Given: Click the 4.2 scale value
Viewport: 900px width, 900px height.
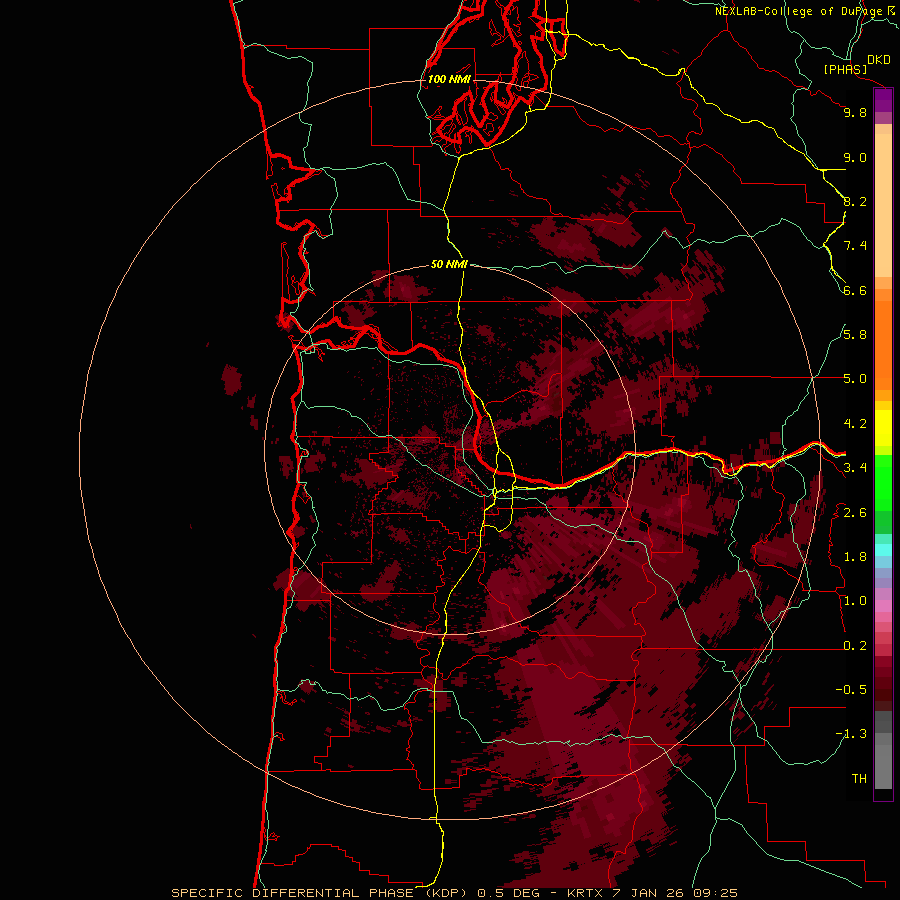Looking at the screenshot, I should (855, 424).
